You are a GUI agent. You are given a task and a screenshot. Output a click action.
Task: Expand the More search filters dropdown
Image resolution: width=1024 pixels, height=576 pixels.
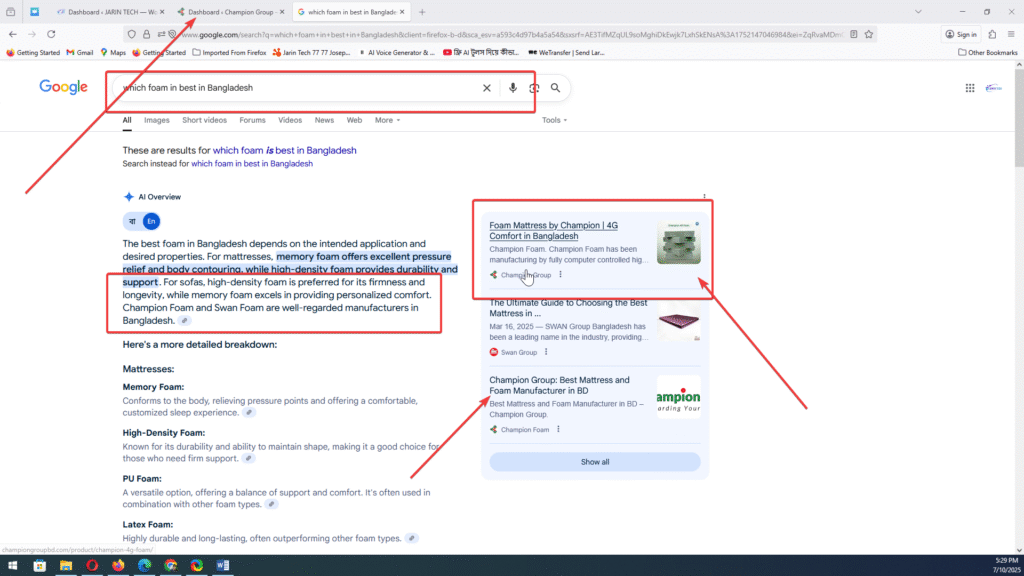(x=387, y=120)
